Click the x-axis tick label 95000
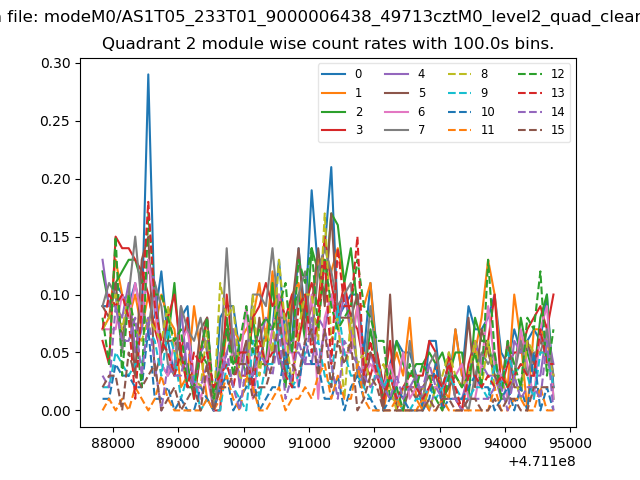Screen dimensions: 640x480 pos(570,443)
